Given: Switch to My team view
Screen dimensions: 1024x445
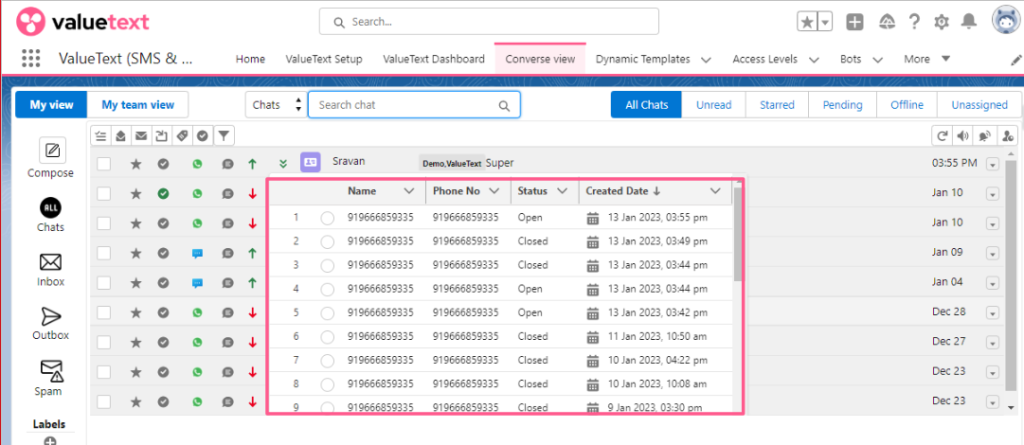Looking at the screenshot, I should click(138, 105).
